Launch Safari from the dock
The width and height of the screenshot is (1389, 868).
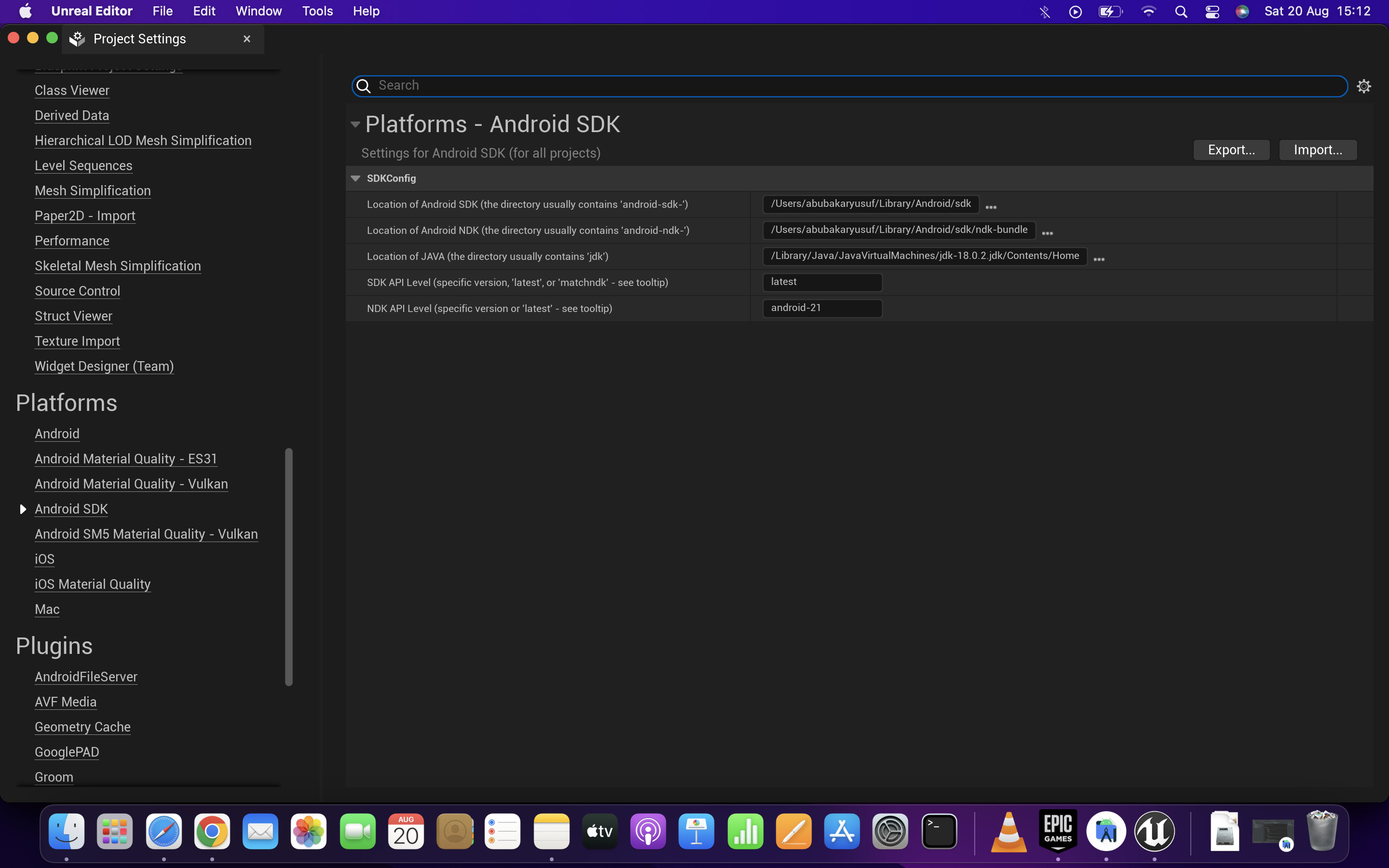[x=163, y=831]
